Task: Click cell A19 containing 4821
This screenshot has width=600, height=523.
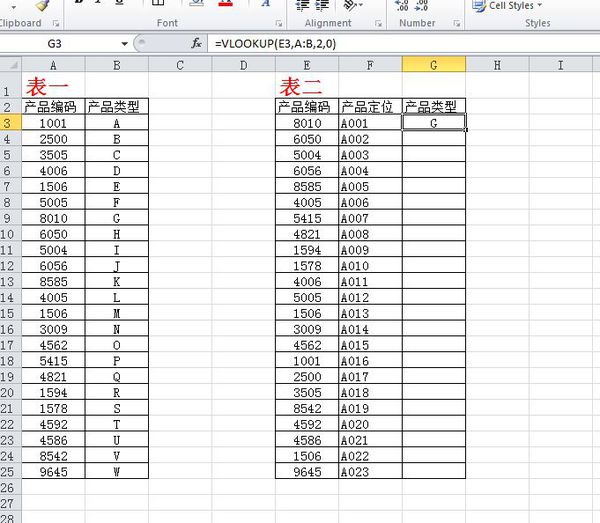Action: [53, 376]
